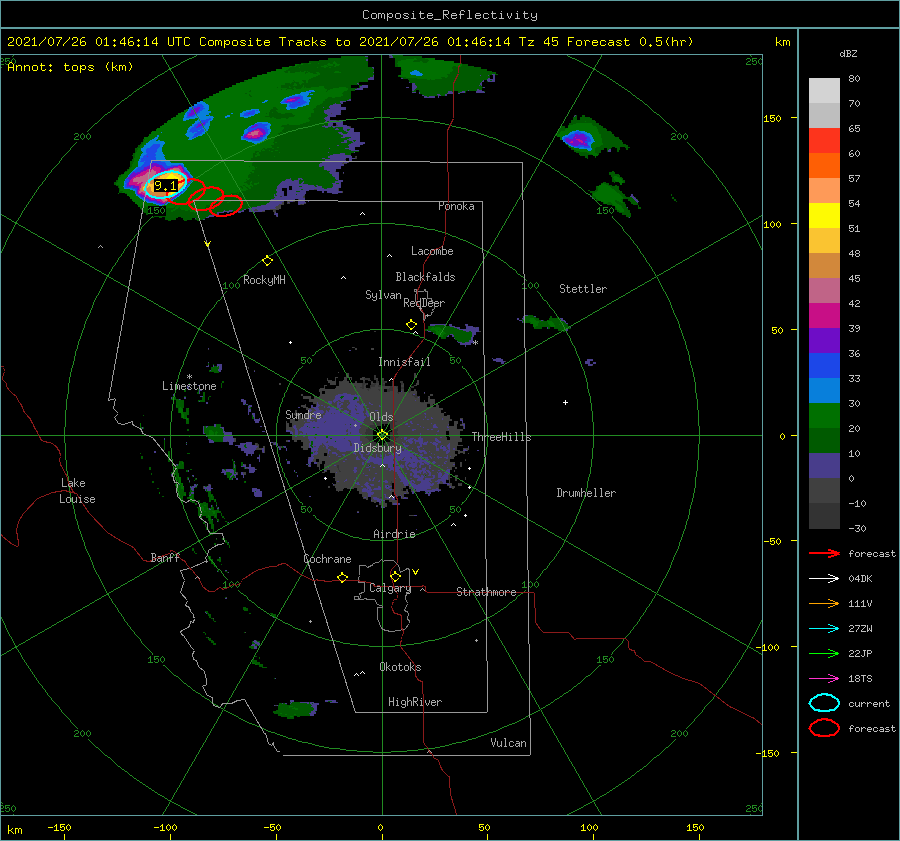Click the 'Annot: tops (km)' annotation text

(70, 67)
